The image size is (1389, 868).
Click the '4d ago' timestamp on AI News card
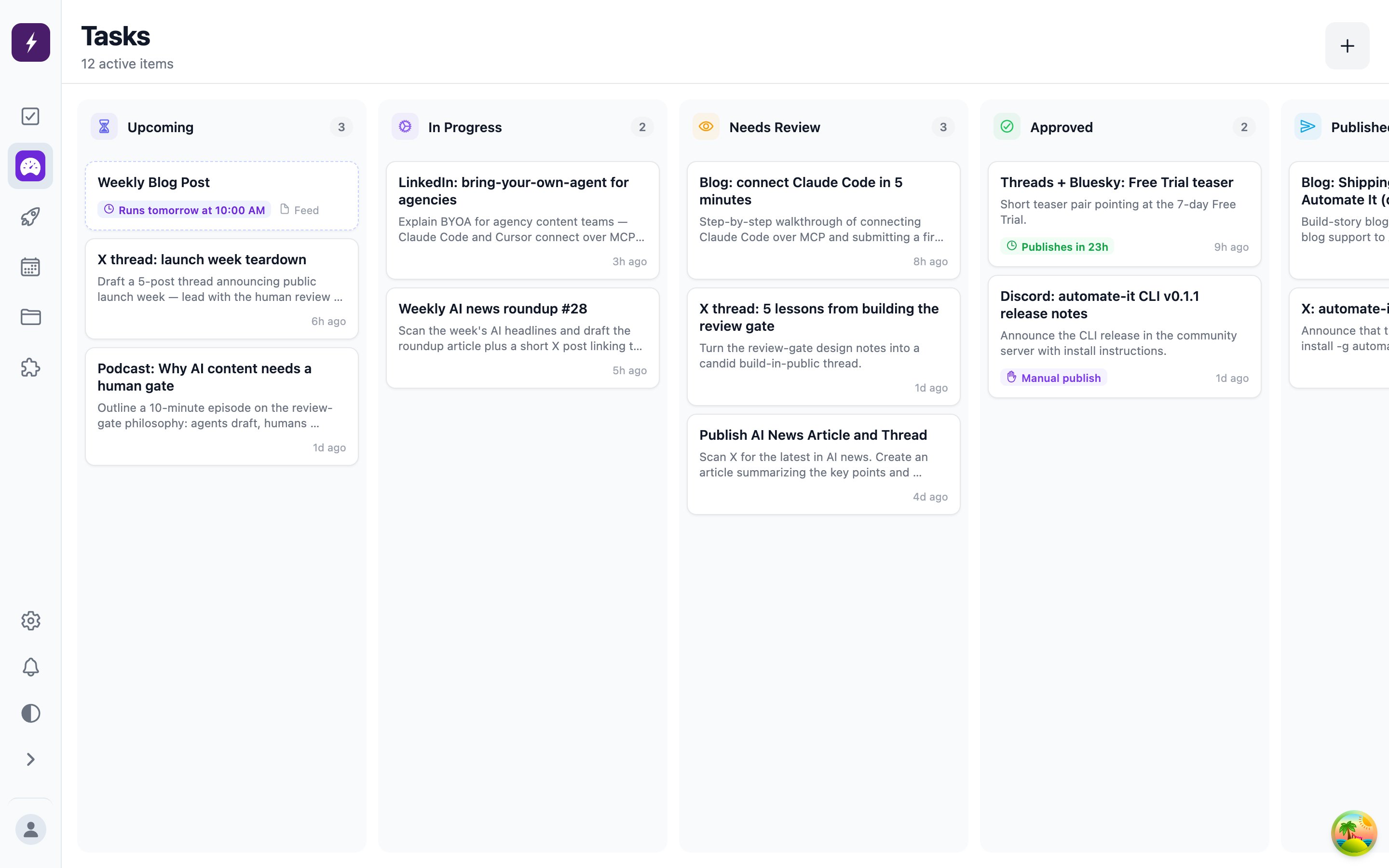(x=930, y=497)
